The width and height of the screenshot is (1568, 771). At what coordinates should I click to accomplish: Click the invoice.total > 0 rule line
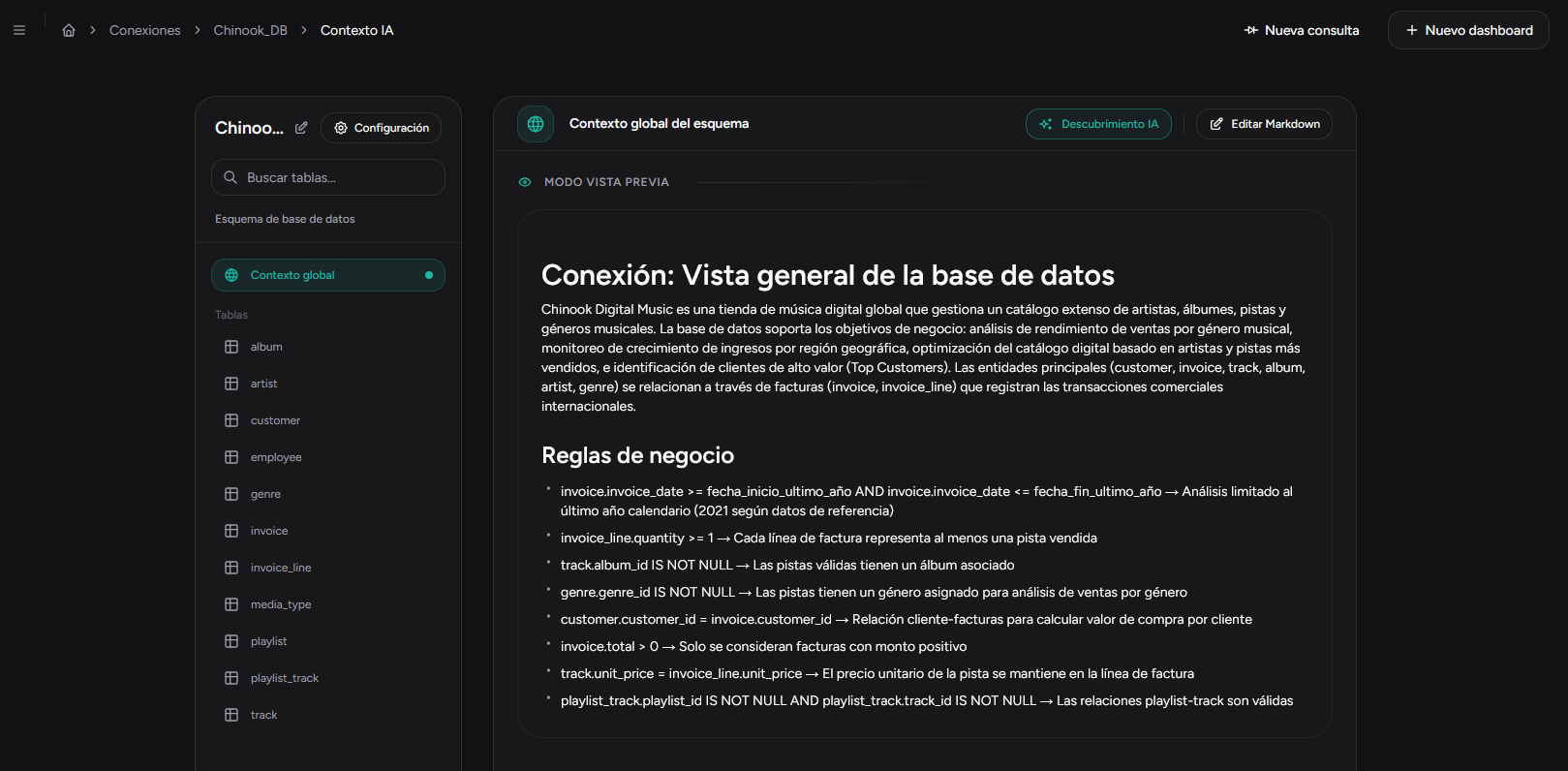pyautogui.click(x=763, y=646)
